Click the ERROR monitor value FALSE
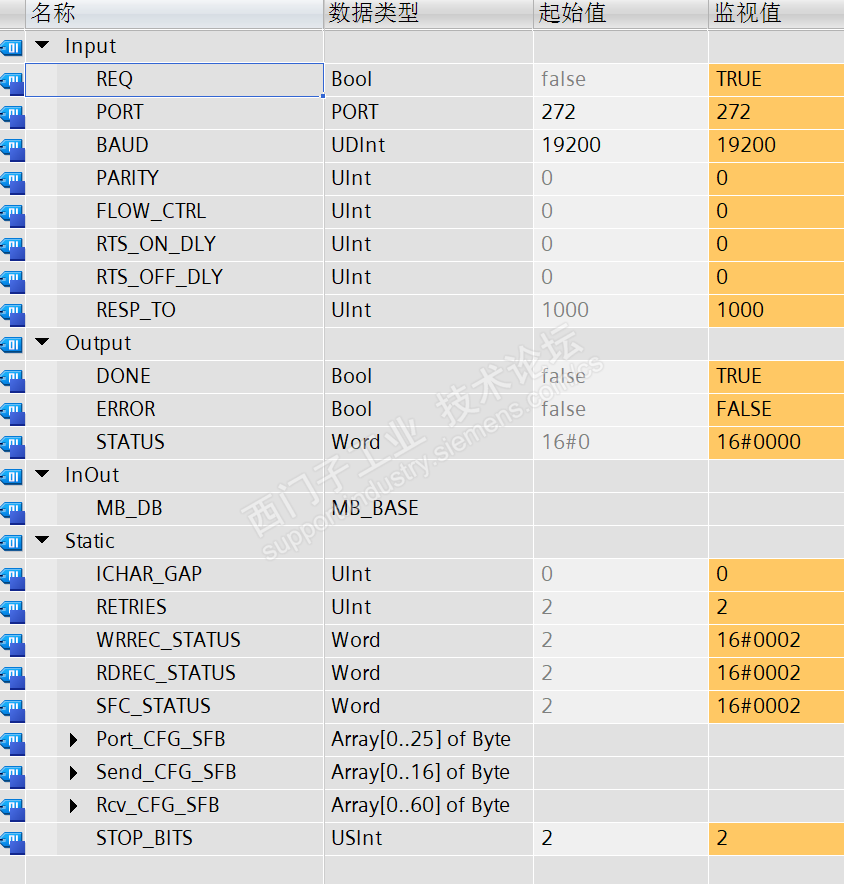 [x=776, y=409]
